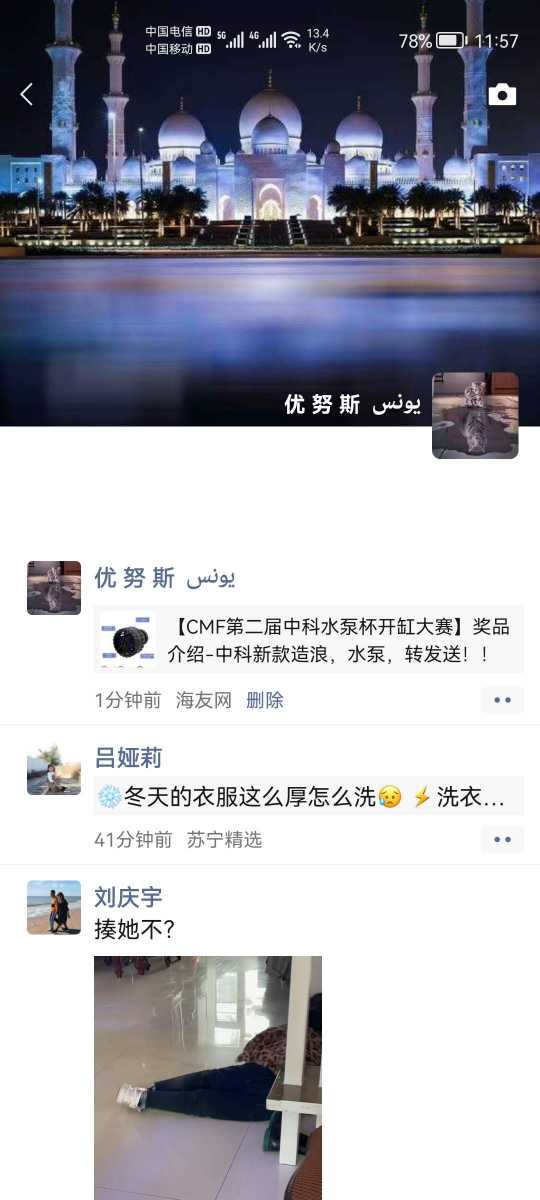Open the 苏宁精选 source link
Viewport: 540px width, 1200px height.
point(224,839)
